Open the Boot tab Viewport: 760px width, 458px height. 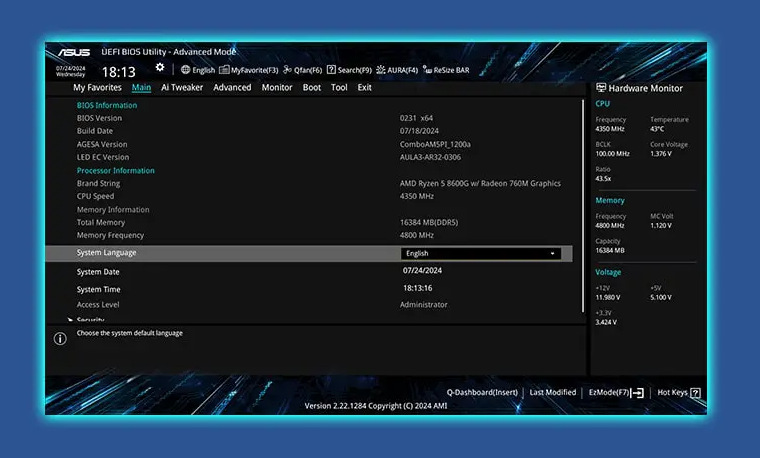pyautogui.click(x=312, y=87)
